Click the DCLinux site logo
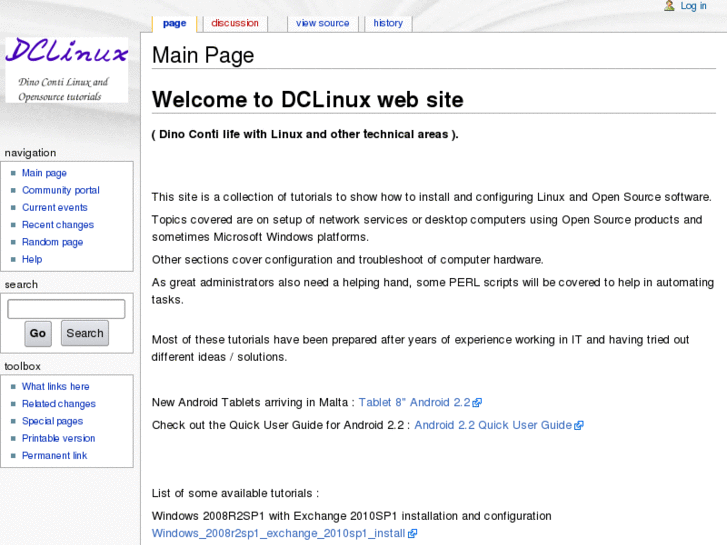The image size is (727, 545). click(x=67, y=70)
